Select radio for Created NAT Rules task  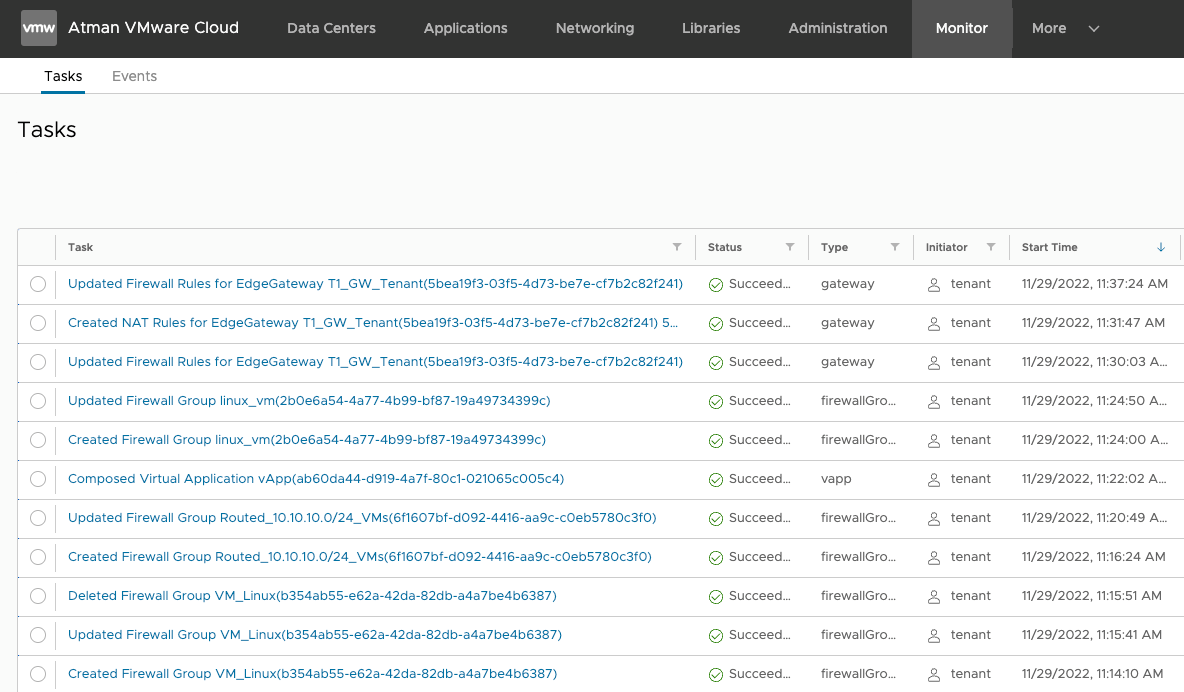(38, 323)
